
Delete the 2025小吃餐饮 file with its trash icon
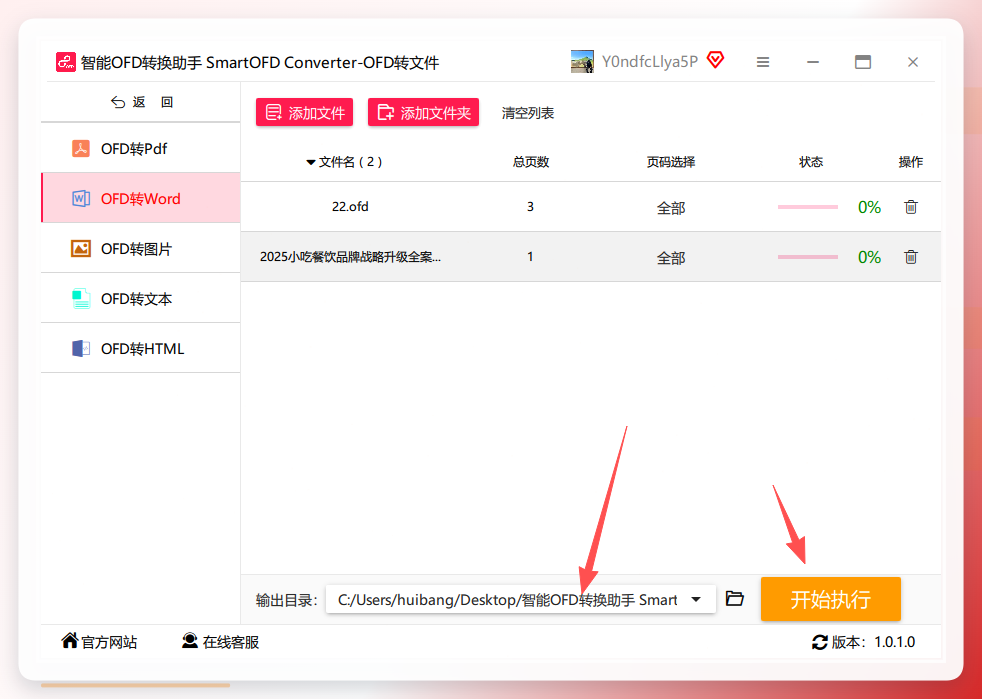point(911,257)
